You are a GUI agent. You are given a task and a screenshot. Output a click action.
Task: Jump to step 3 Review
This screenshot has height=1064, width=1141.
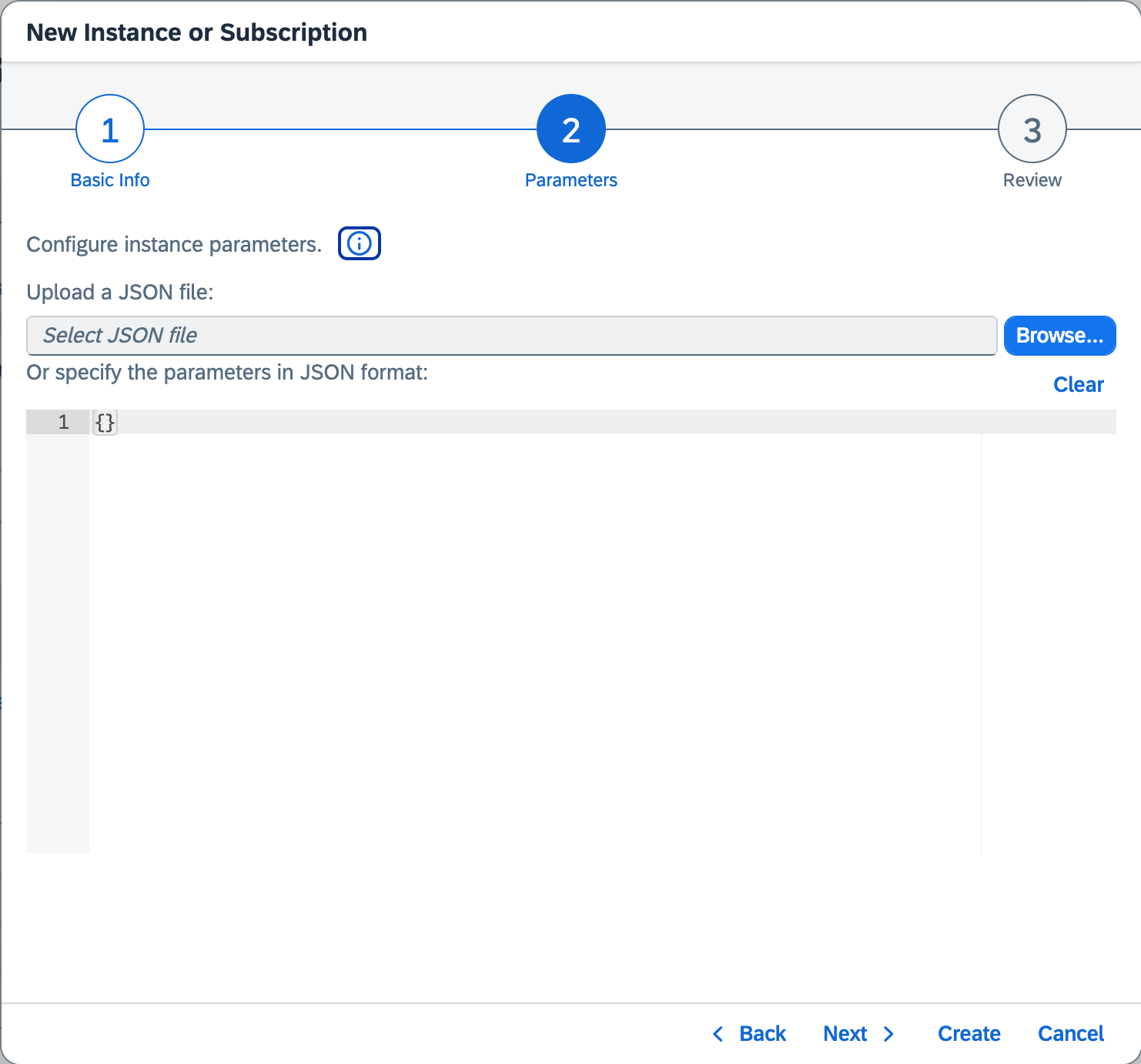coord(1032,129)
